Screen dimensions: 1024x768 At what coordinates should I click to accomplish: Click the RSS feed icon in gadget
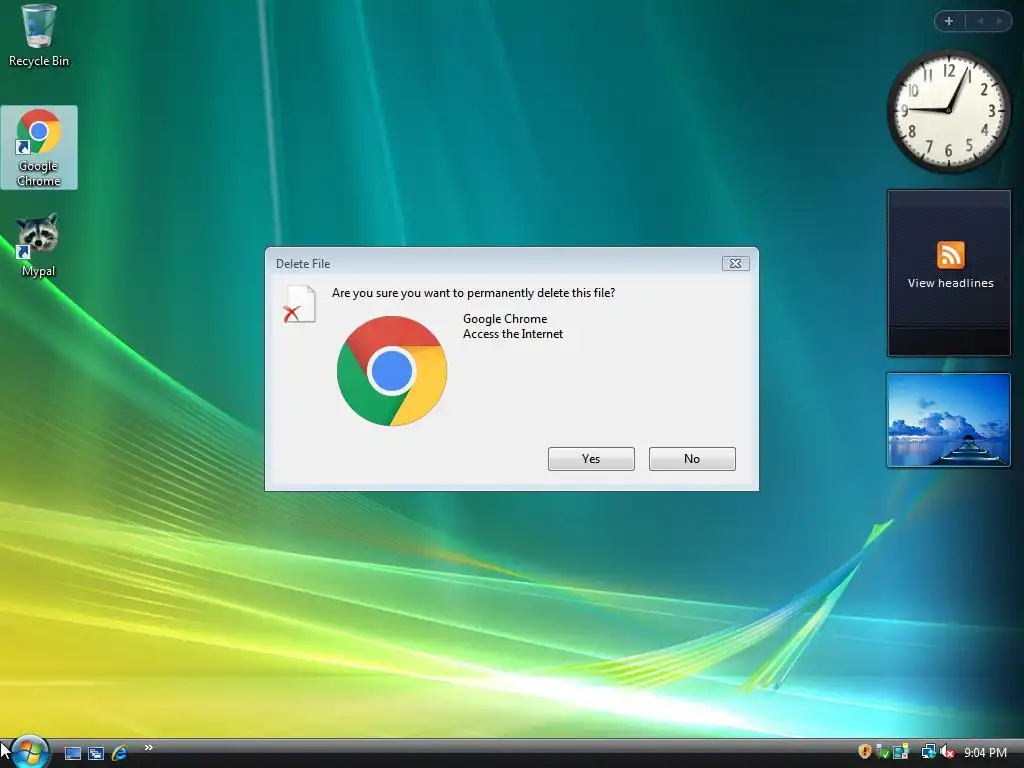[x=950, y=255]
